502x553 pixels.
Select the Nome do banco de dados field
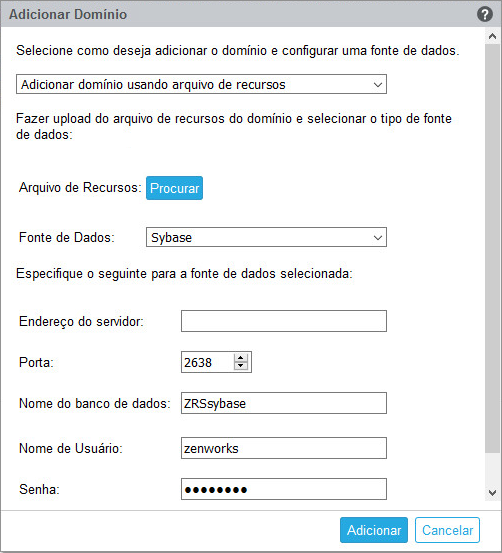(284, 403)
